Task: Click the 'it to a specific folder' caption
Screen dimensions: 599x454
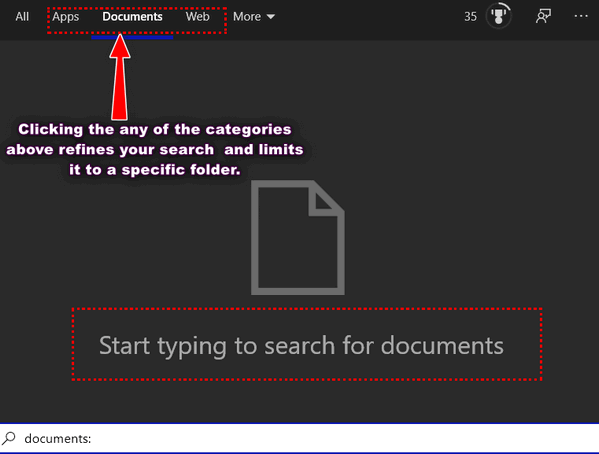Action: pos(155,169)
